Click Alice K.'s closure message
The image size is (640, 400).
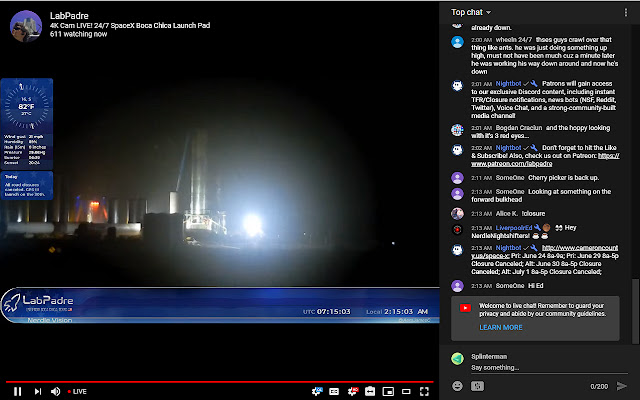click(x=533, y=213)
